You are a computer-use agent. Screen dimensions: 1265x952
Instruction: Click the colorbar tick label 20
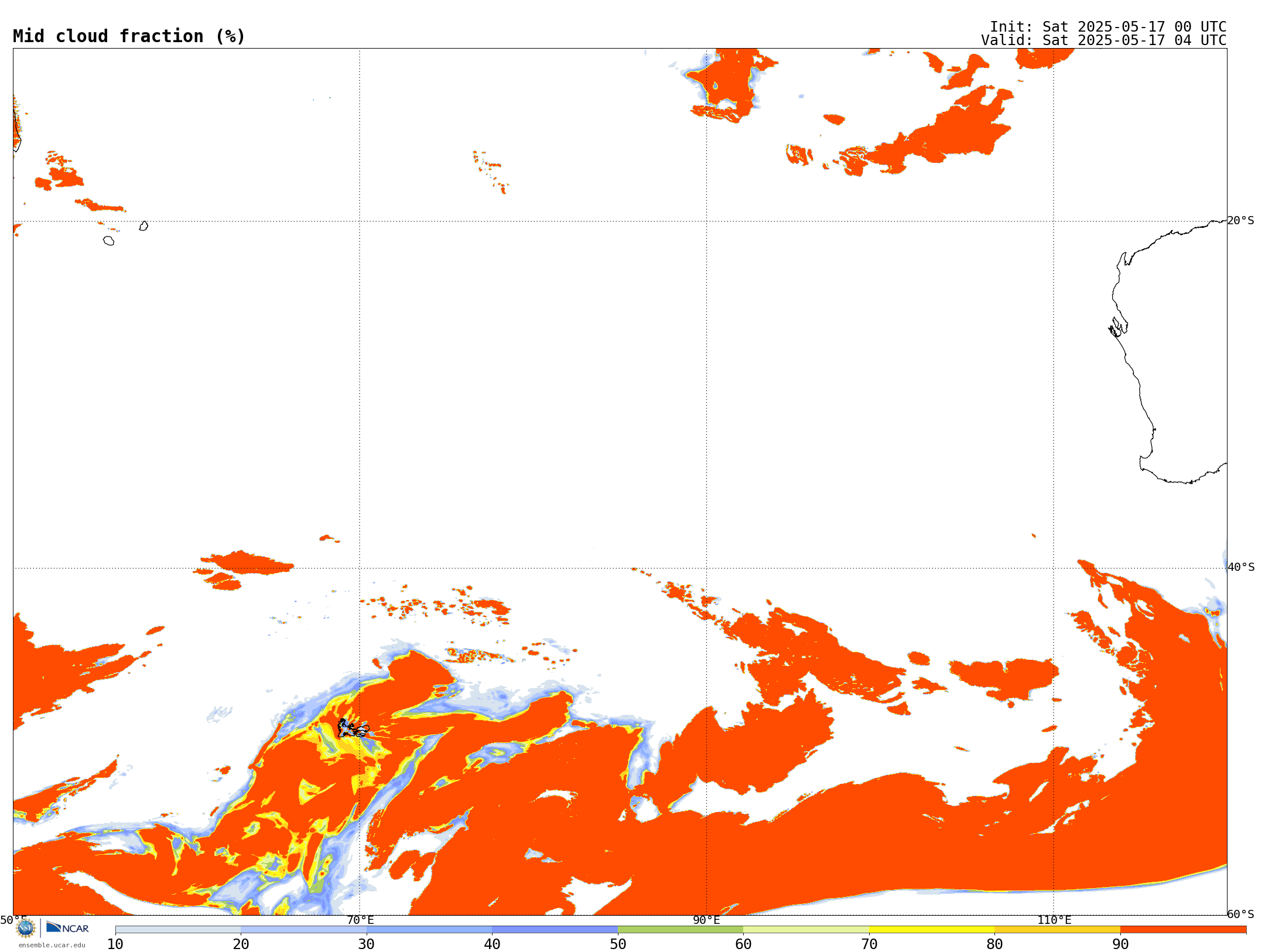tap(241, 944)
